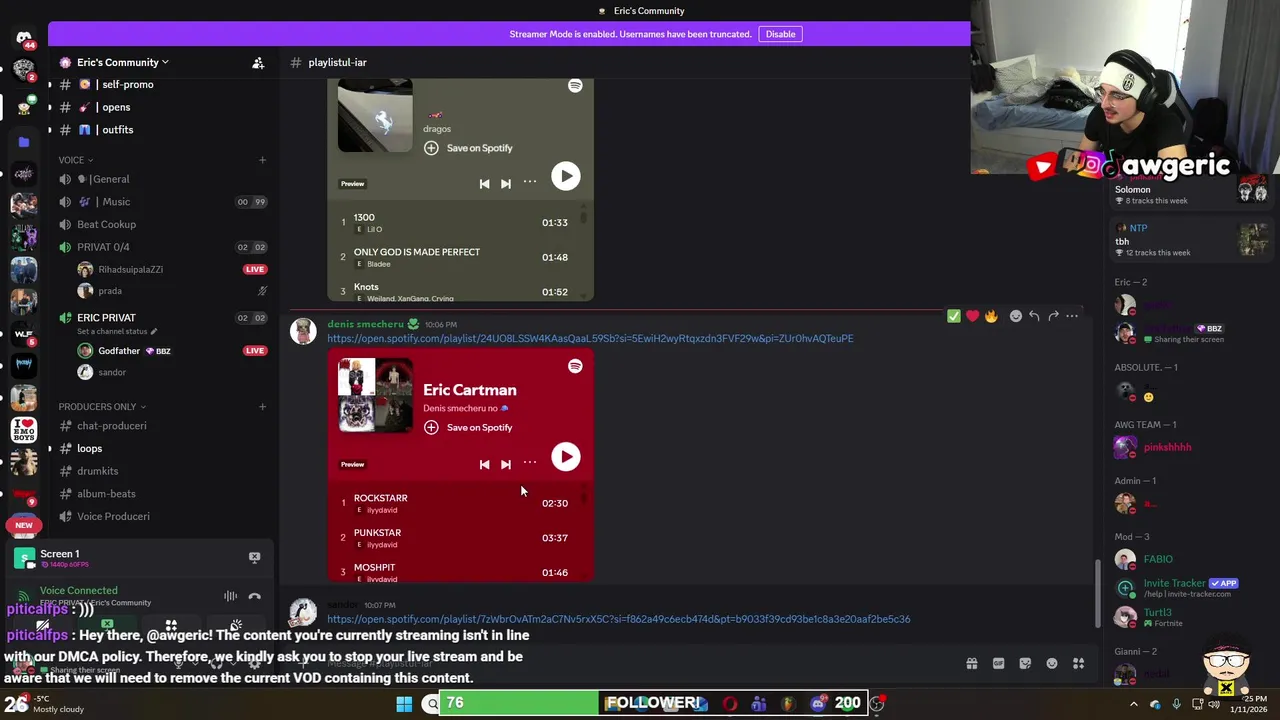React with green checkmark emoji

point(954,316)
